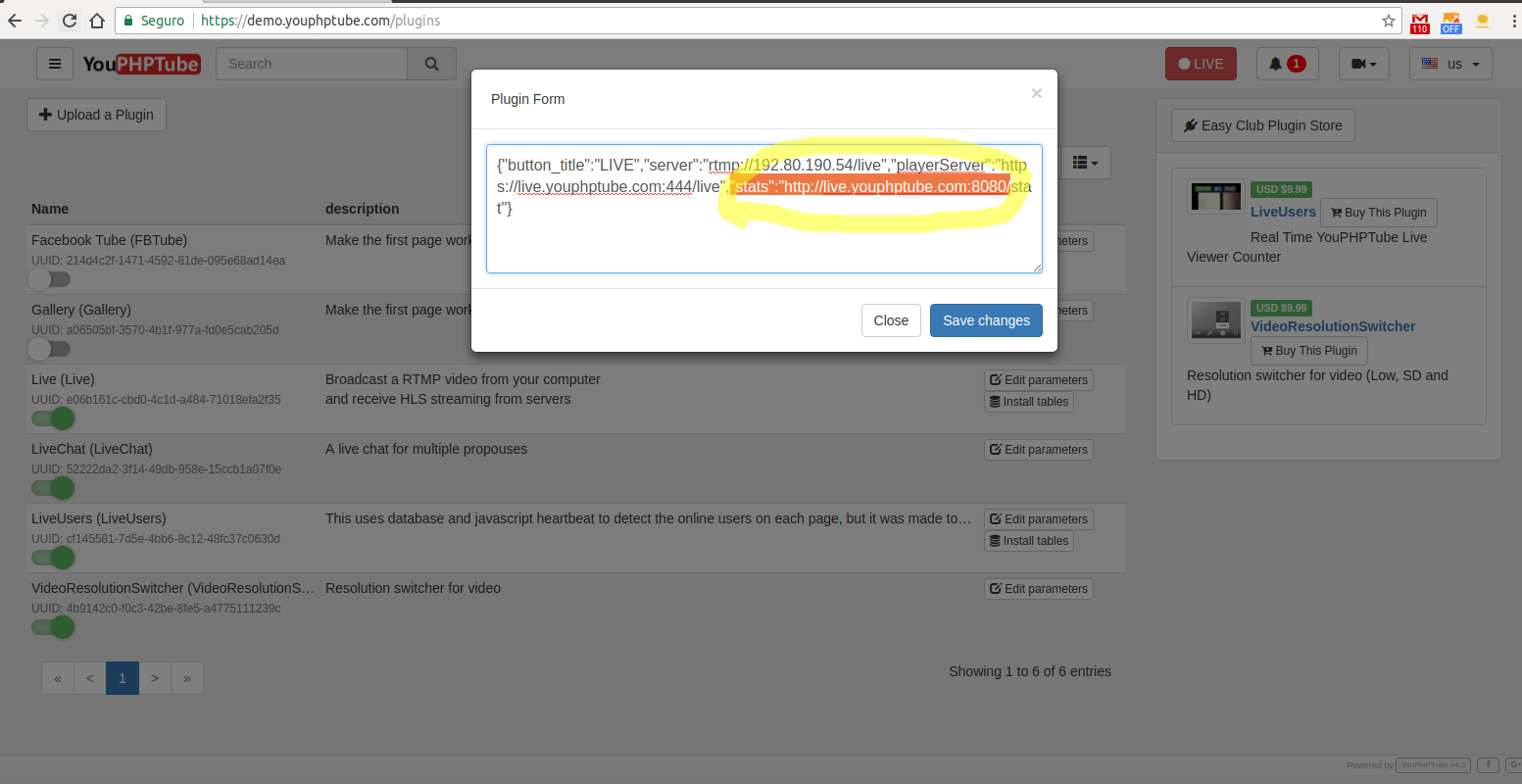This screenshot has width=1522, height=784.
Task: Edit parameters for VideoResolutionSwitcher plugin
Action: point(1039,589)
